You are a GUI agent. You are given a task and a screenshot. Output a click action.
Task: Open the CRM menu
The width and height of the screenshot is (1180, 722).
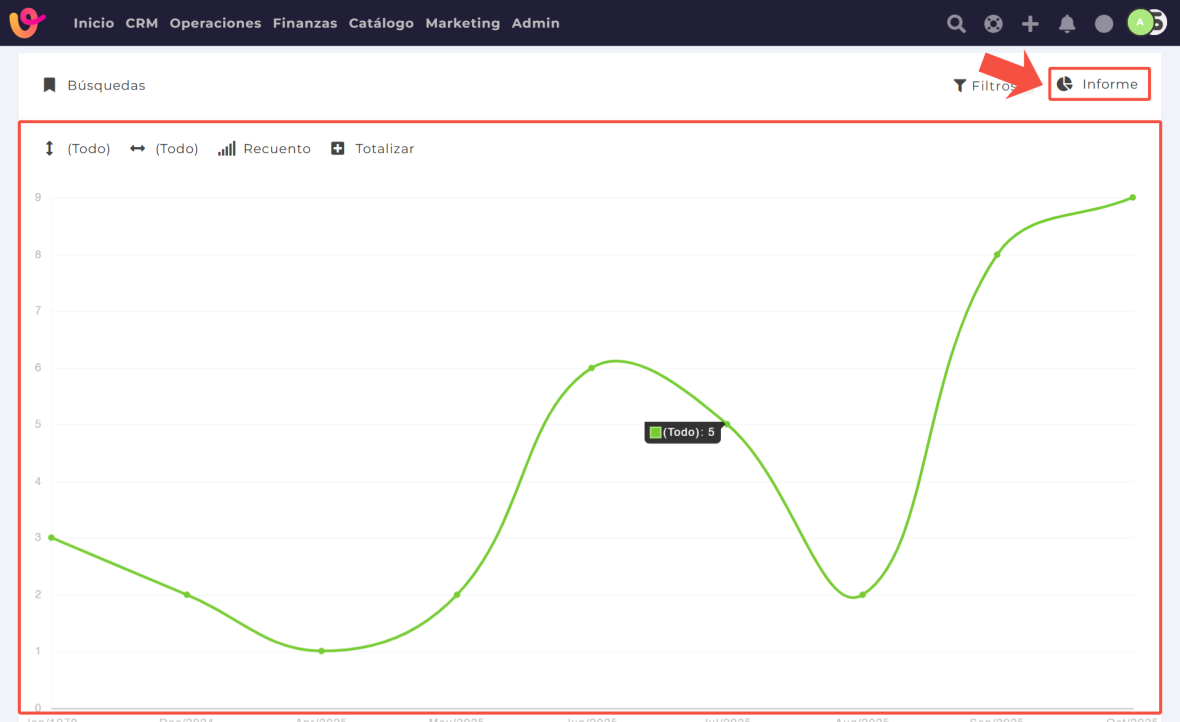pos(142,23)
